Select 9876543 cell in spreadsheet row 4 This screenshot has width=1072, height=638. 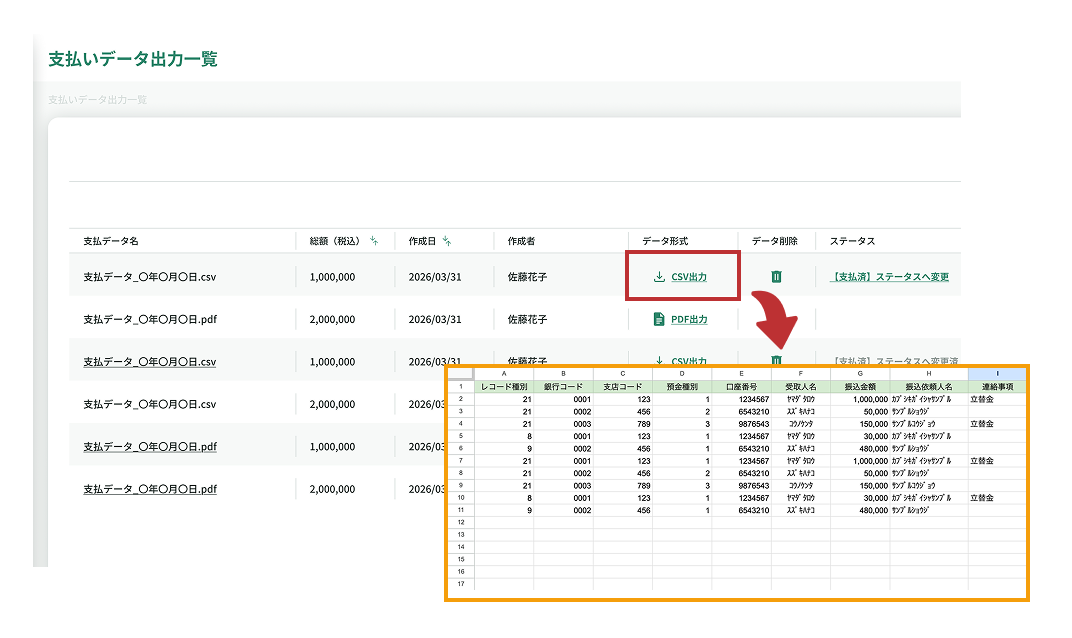click(x=741, y=424)
